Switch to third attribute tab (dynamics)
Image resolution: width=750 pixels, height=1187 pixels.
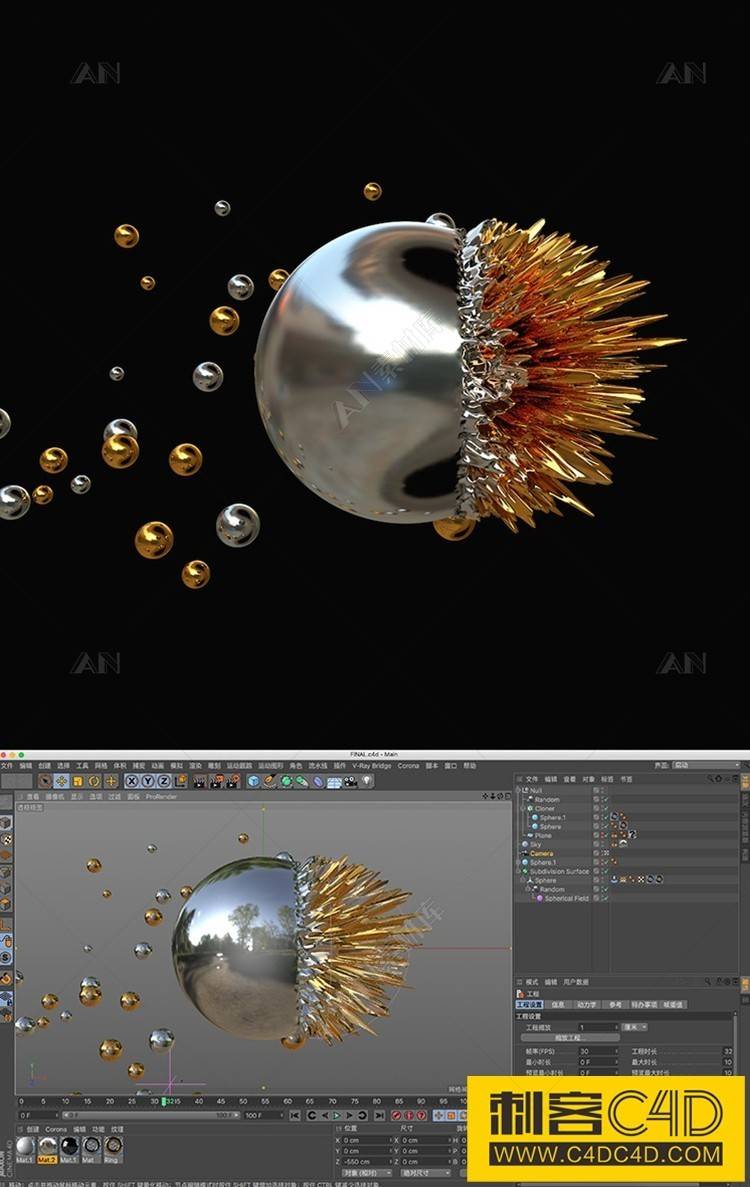[587, 1005]
